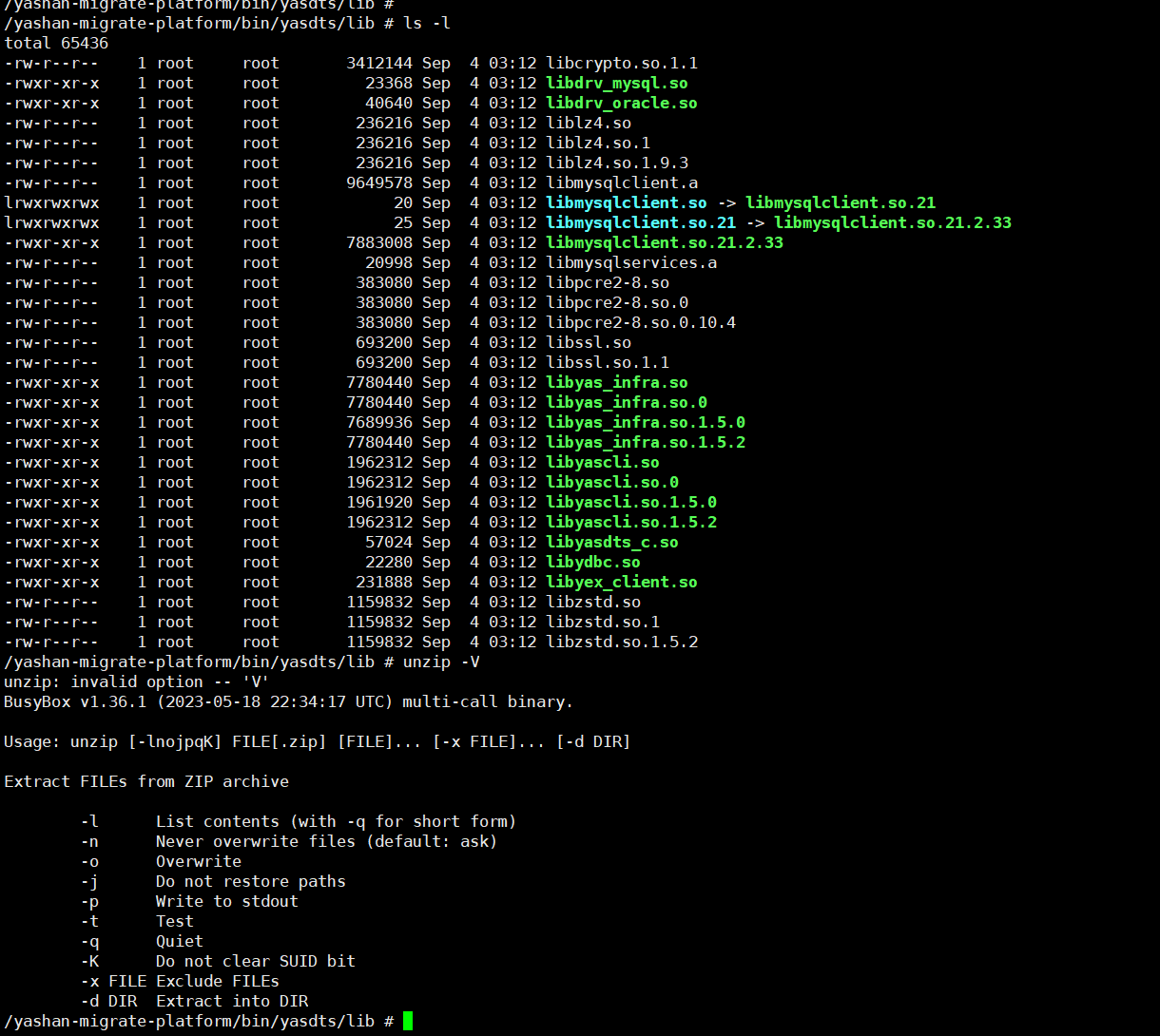Click the libydbc.so filename
The width and height of the screenshot is (1160, 1036).
click(x=592, y=562)
